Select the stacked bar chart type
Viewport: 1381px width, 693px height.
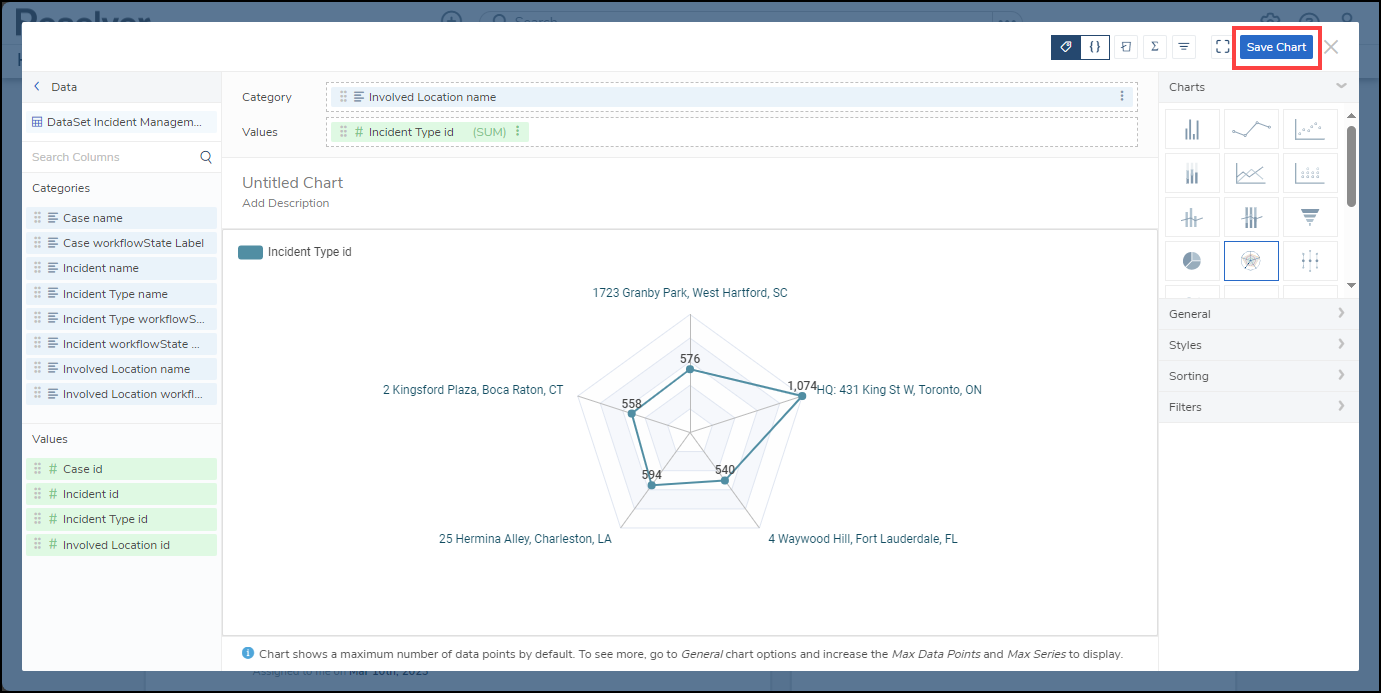tap(1192, 173)
